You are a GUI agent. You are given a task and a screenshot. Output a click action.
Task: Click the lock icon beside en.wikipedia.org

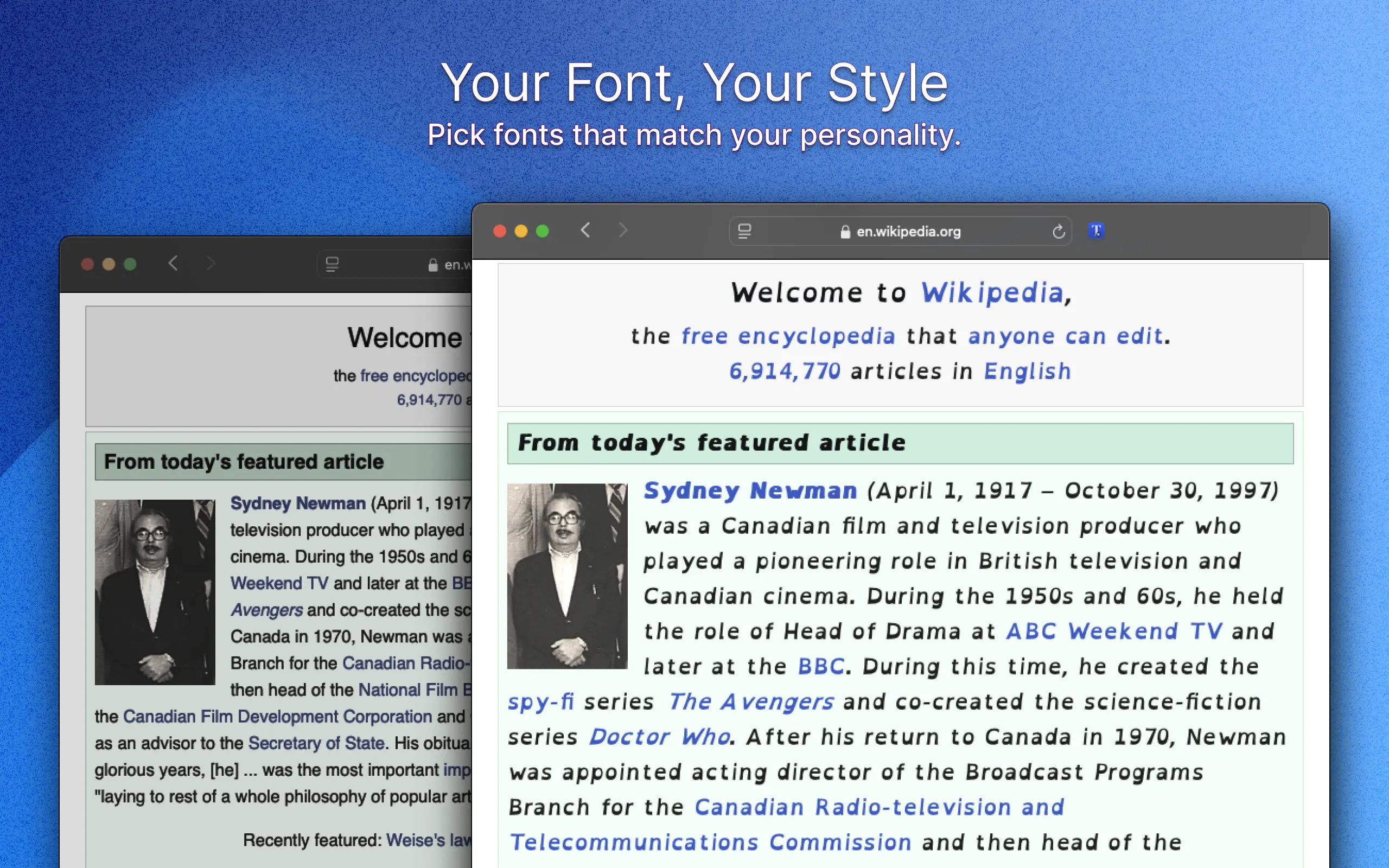coord(845,232)
